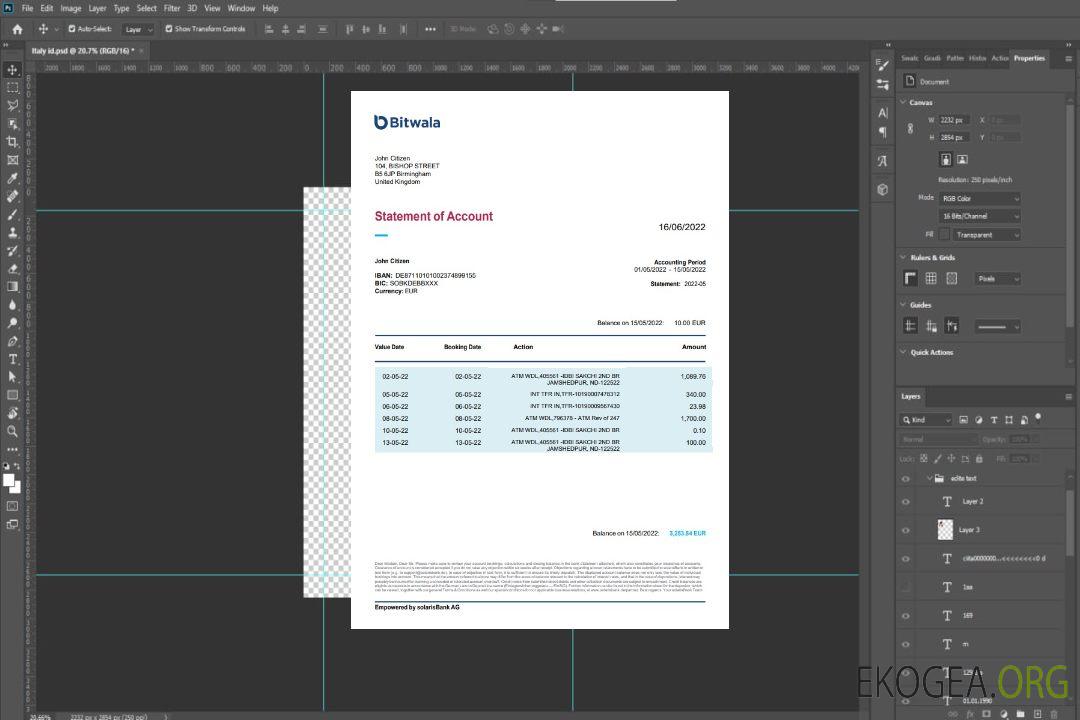Select the Horizontal Type tool
This screenshot has height=720, width=1080.
pos(12,359)
